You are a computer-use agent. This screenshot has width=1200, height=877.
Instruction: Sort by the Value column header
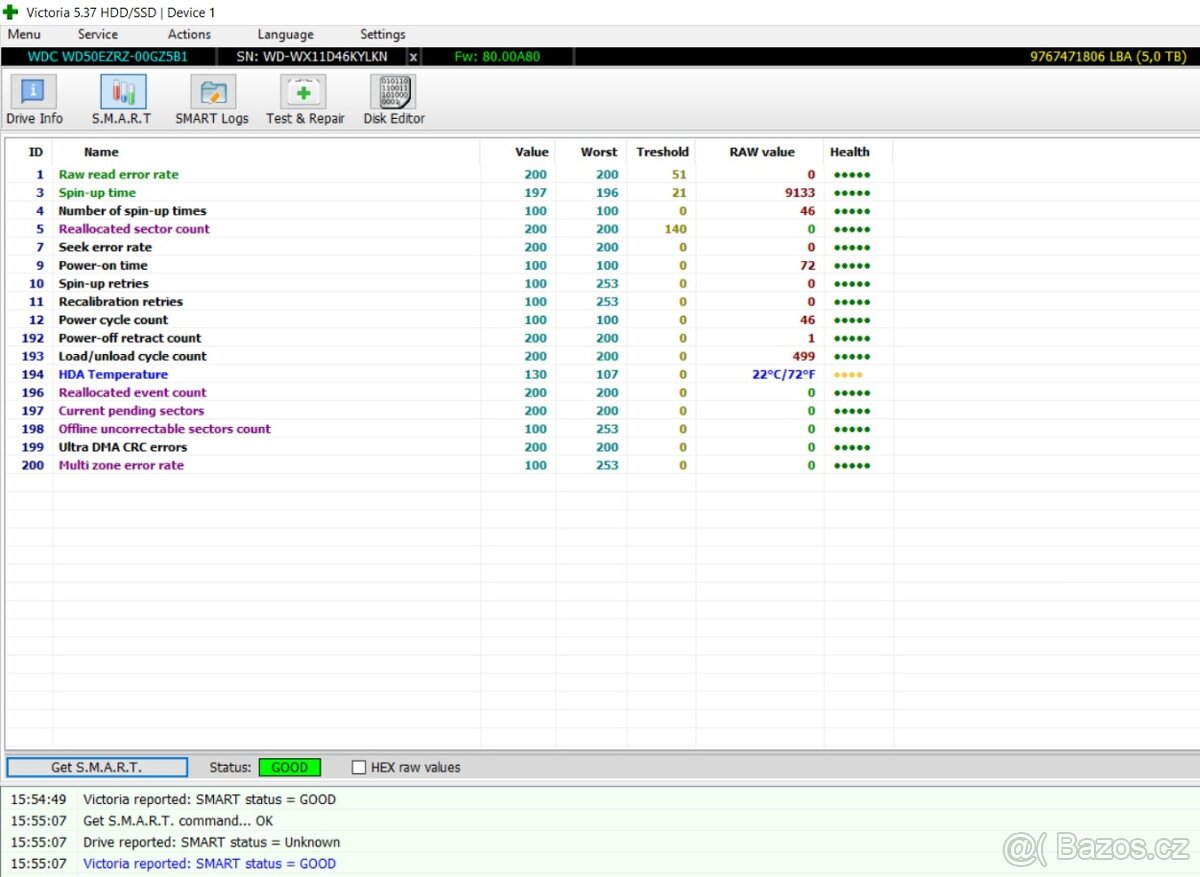click(531, 152)
